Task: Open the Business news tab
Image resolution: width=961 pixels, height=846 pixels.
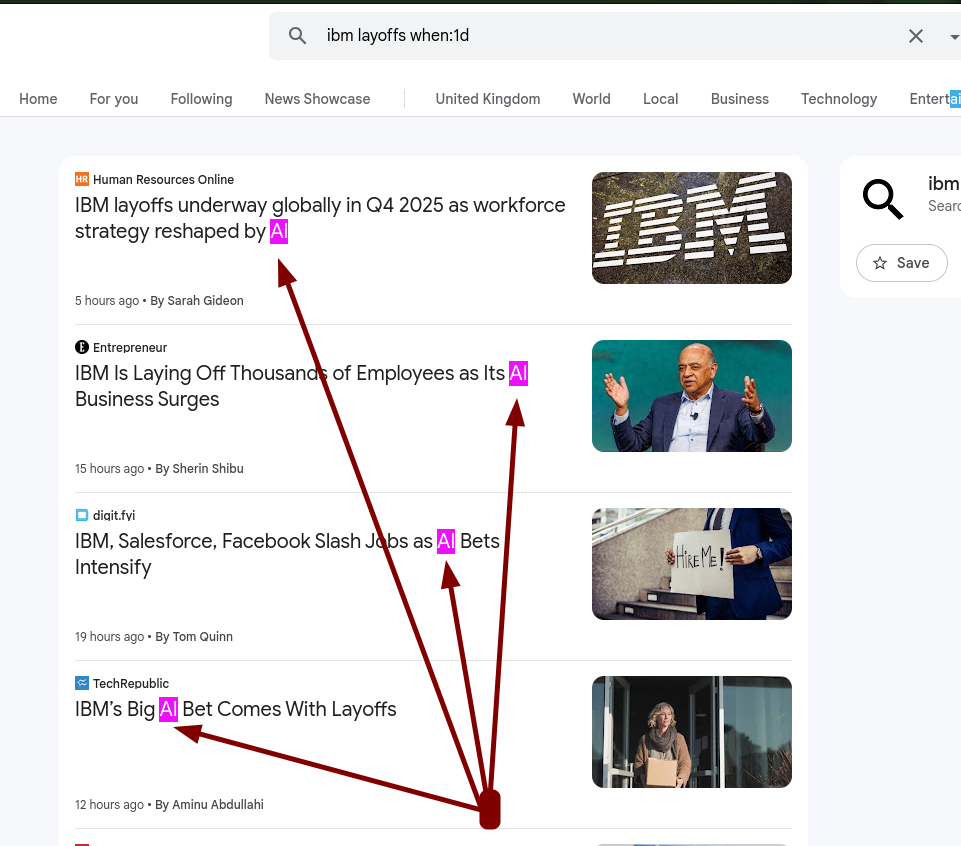Action: (739, 99)
